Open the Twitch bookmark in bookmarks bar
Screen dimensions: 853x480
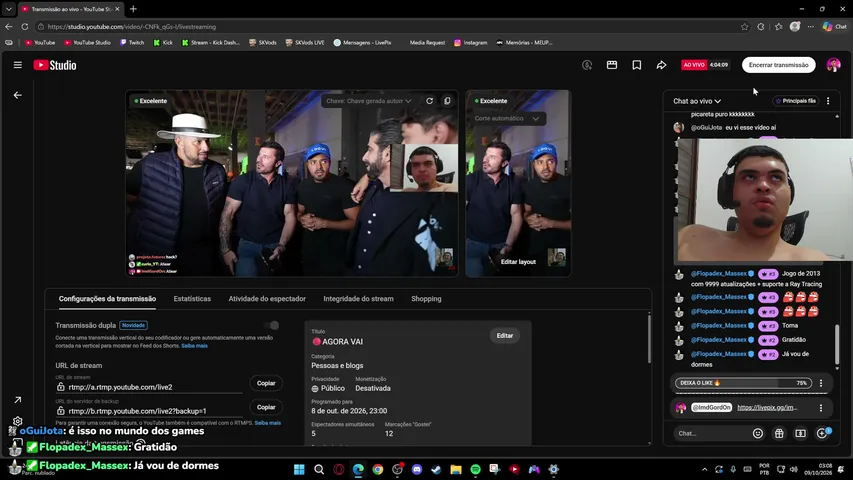pyautogui.click(x=132, y=42)
